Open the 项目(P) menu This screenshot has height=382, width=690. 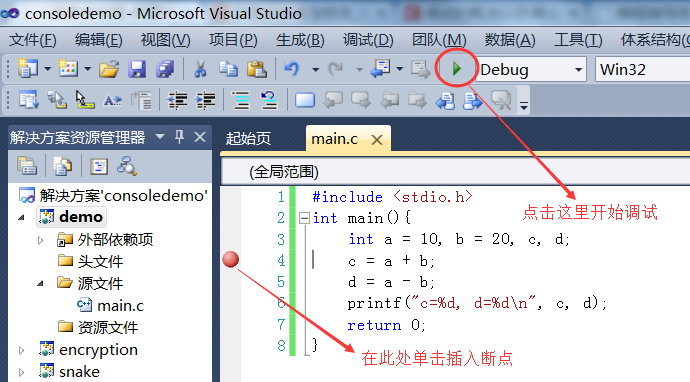(233, 40)
